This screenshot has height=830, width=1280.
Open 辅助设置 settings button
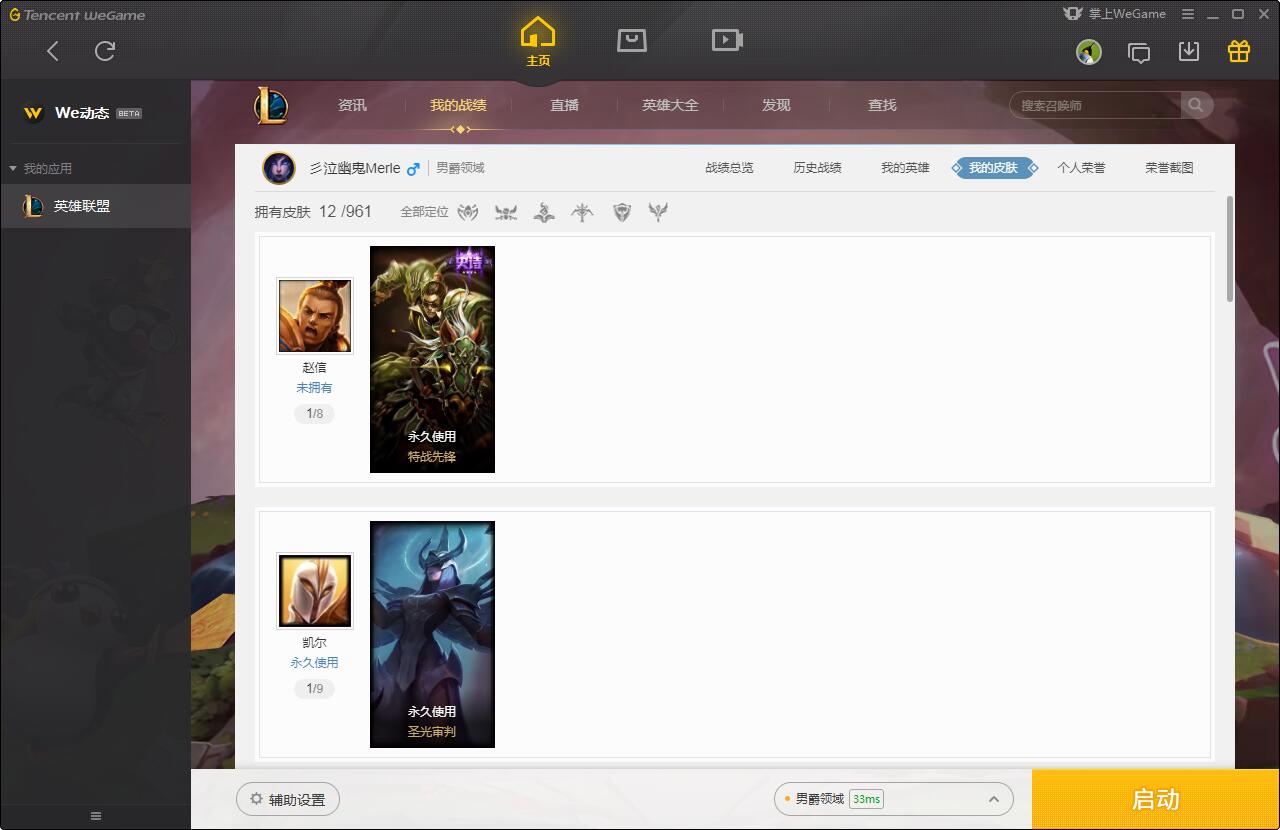point(288,800)
